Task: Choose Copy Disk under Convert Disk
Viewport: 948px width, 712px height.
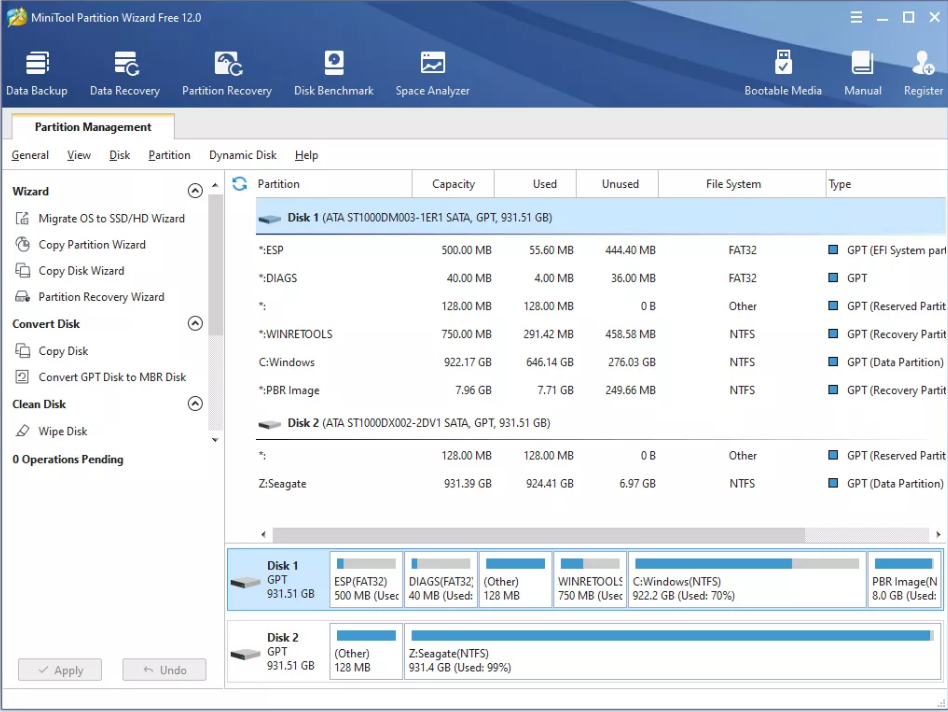Action: click(52, 351)
